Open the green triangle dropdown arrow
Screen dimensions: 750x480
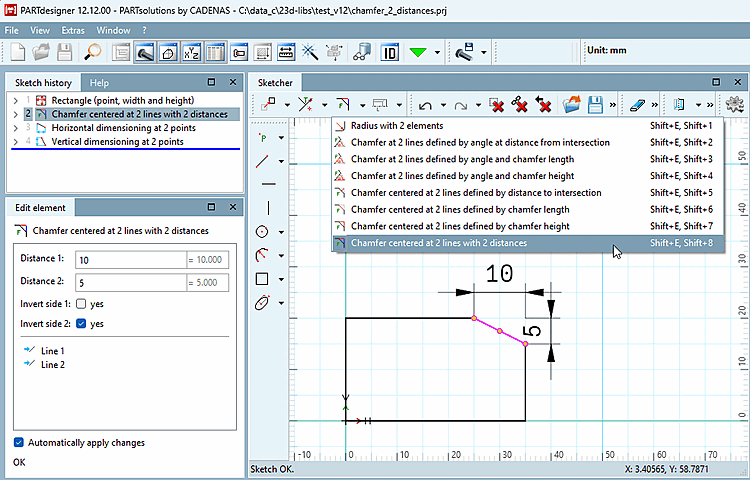point(437,52)
